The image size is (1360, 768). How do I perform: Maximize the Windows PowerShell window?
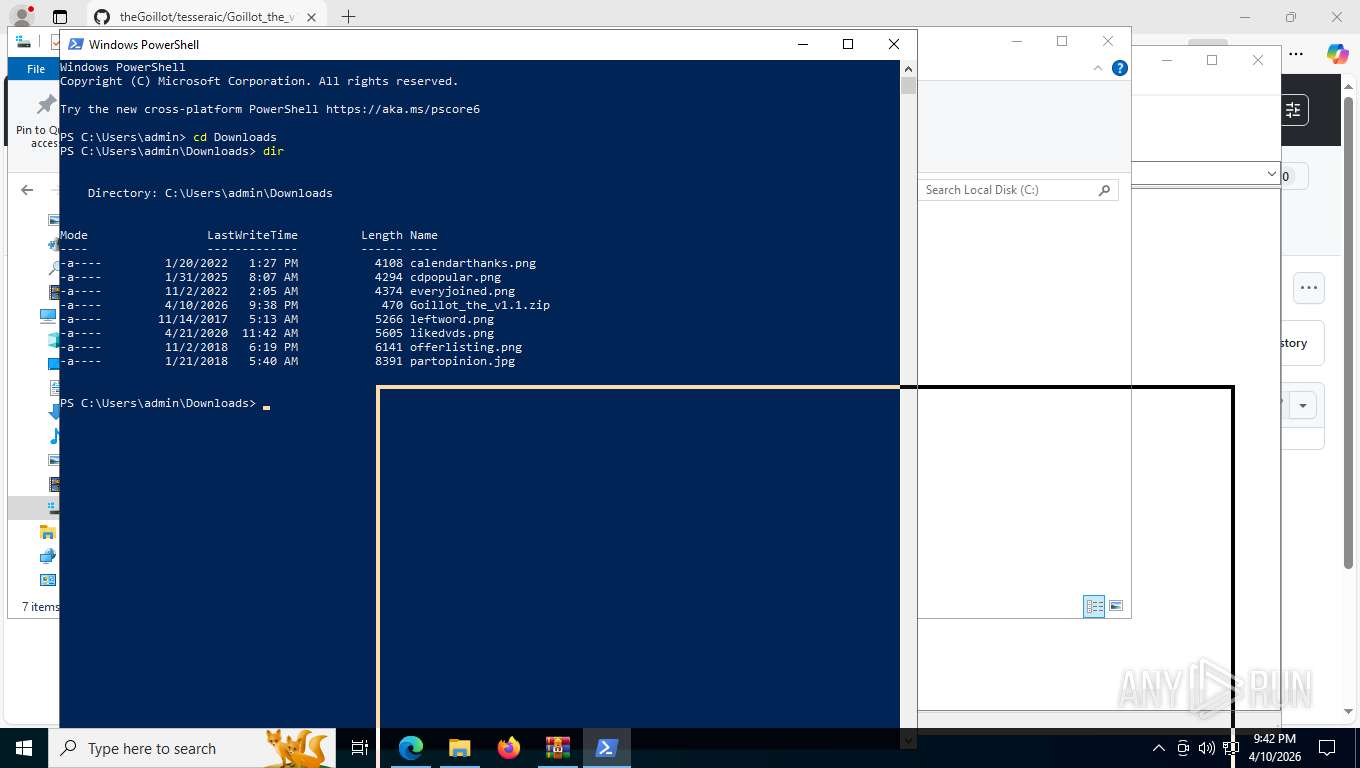point(848,44)
